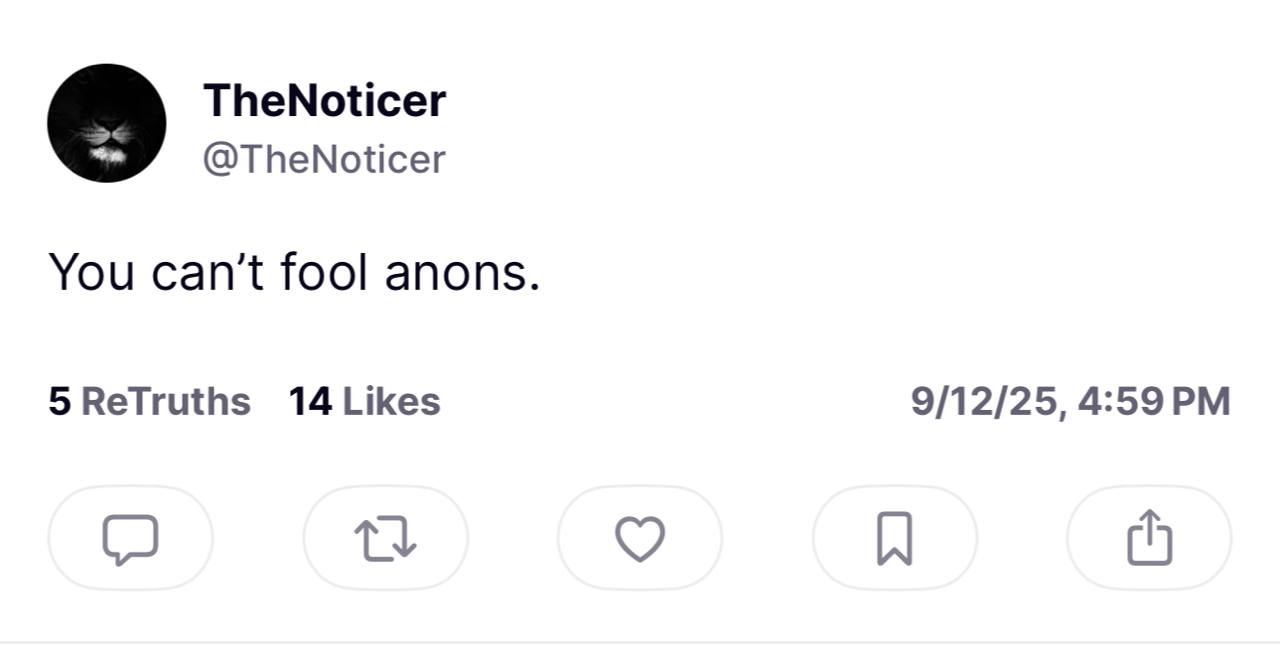Click the number 5 beside ReTruths
The height and width of the screenshot is (646, 1280).
(x=60, y=401)
